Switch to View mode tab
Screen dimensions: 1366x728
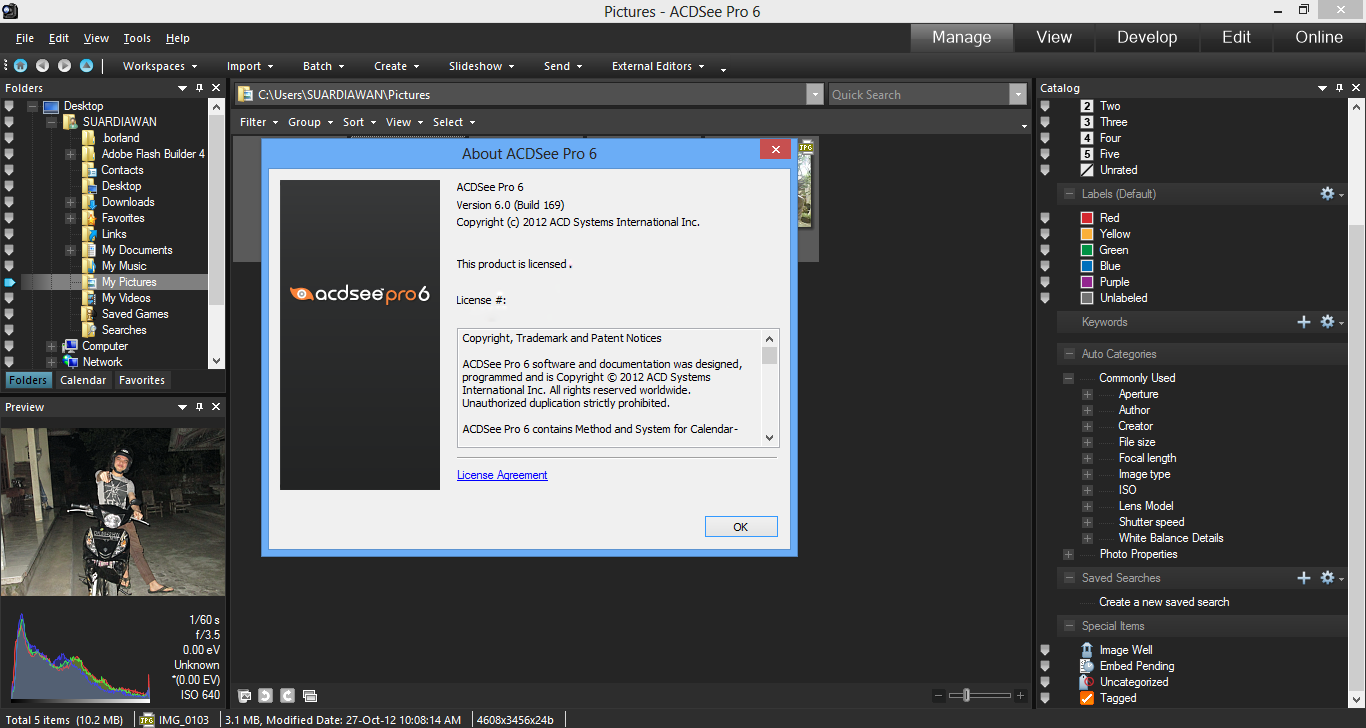tap(1054, 37)
